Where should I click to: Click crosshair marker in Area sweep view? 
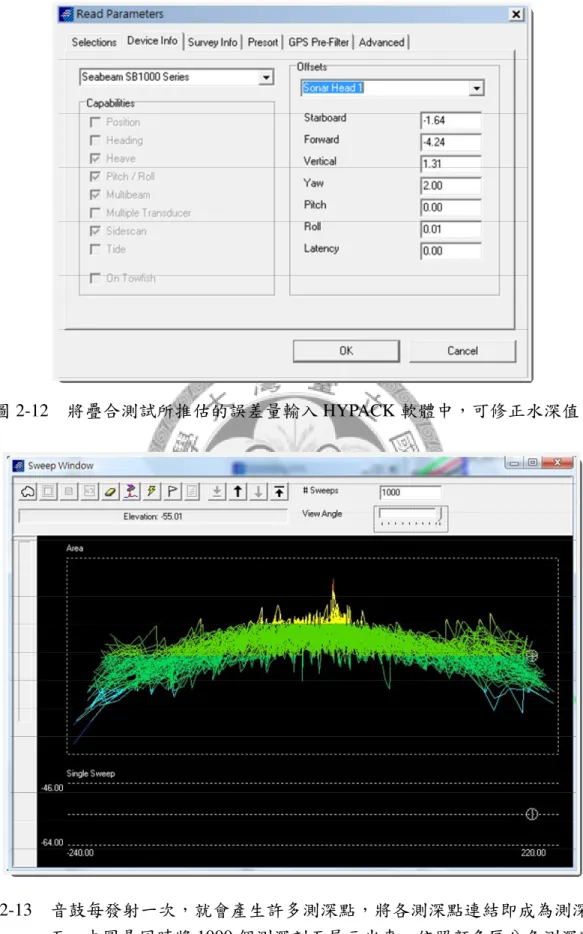pos(532,656)
